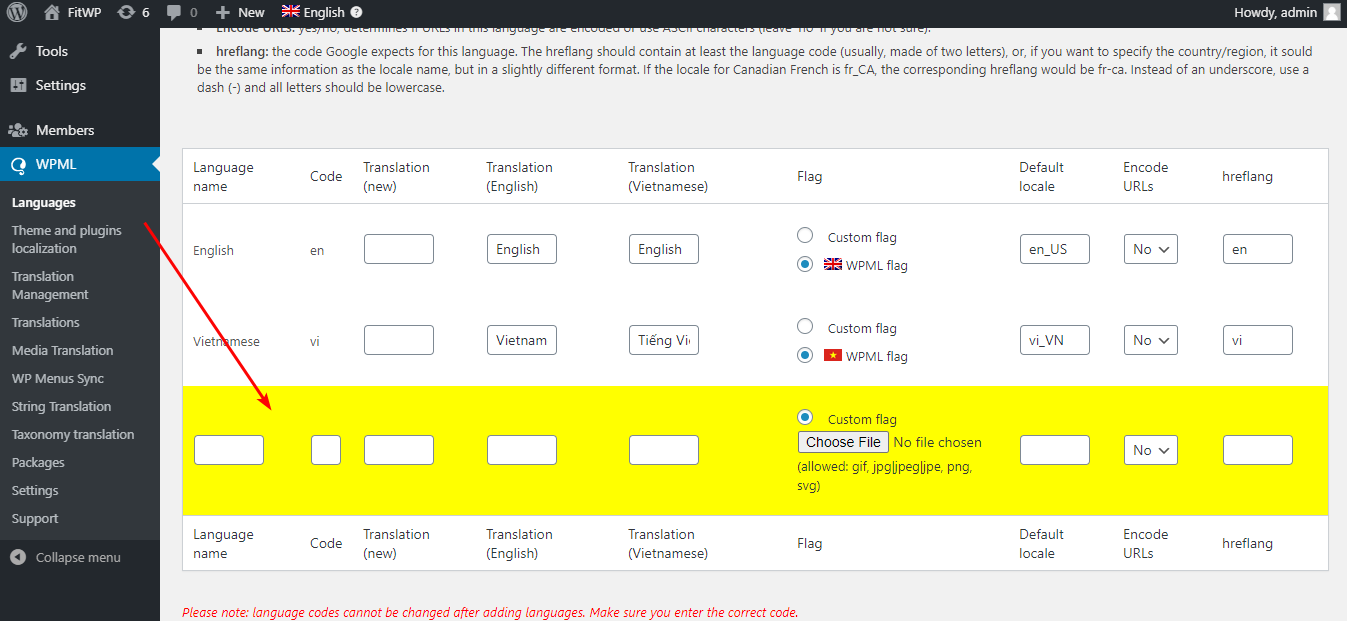Open String Translation submenu item
The height and width of the screenshot is (621, 1347).
tap(61, 406)
